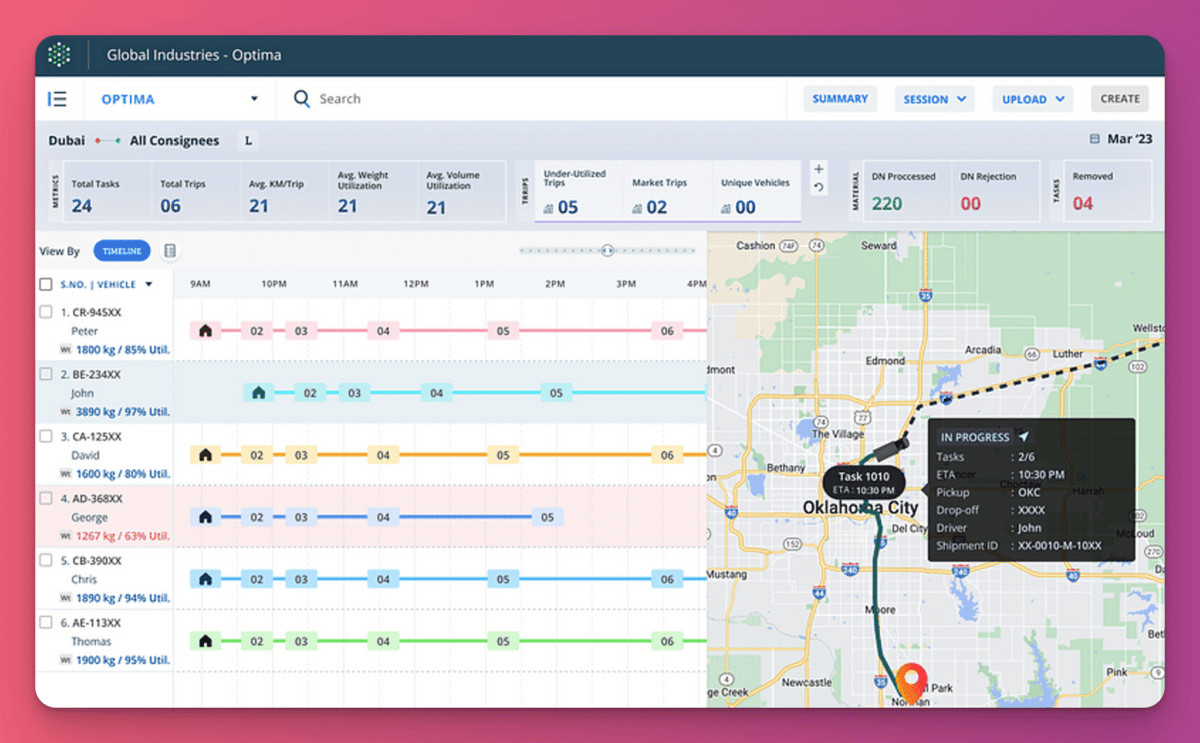Click the red destination pin on map
The image size is (1200, 743).
[x=910, y=681]
